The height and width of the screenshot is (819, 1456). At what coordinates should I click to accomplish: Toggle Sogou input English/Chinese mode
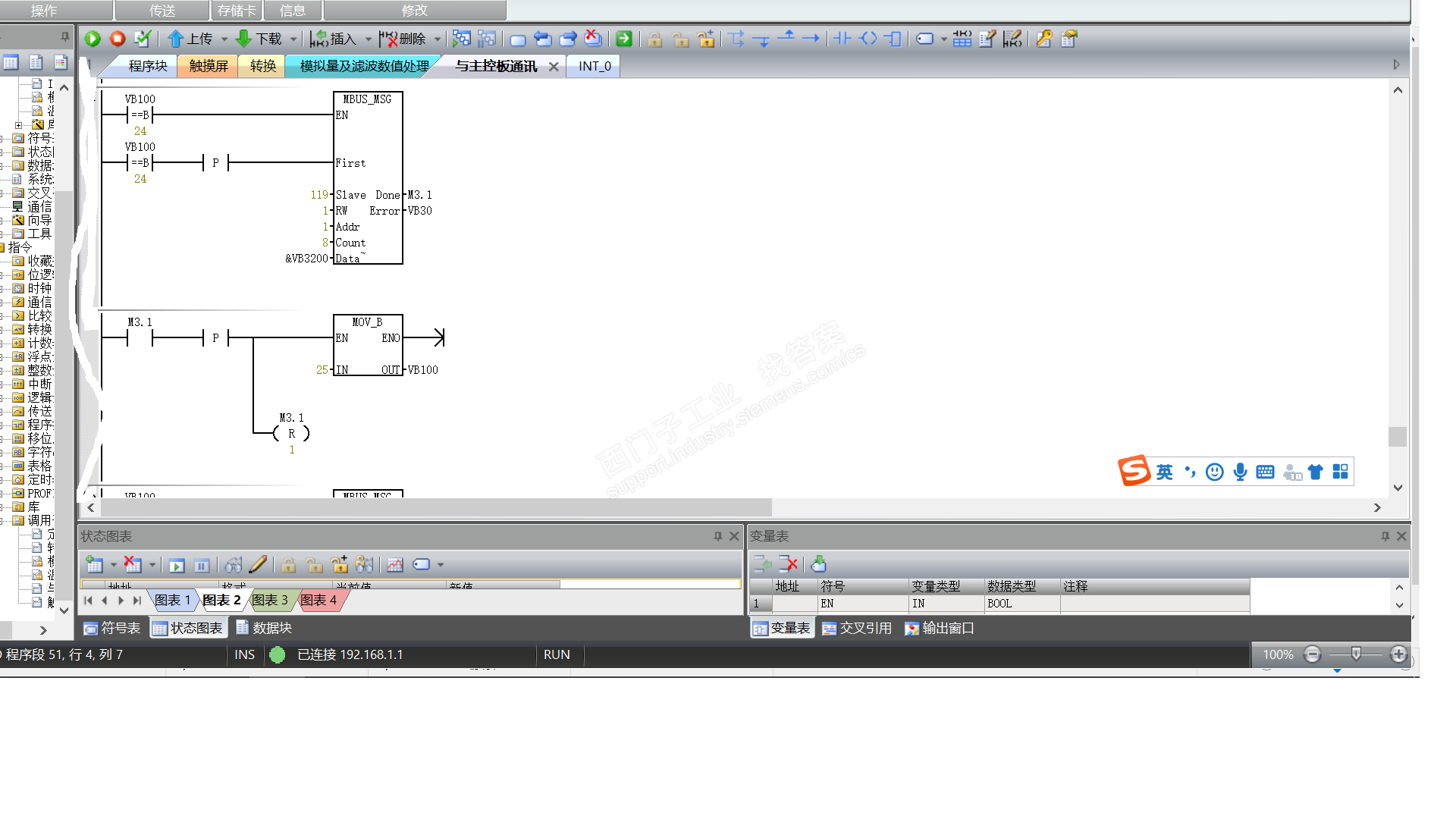tap(1164, 472)
